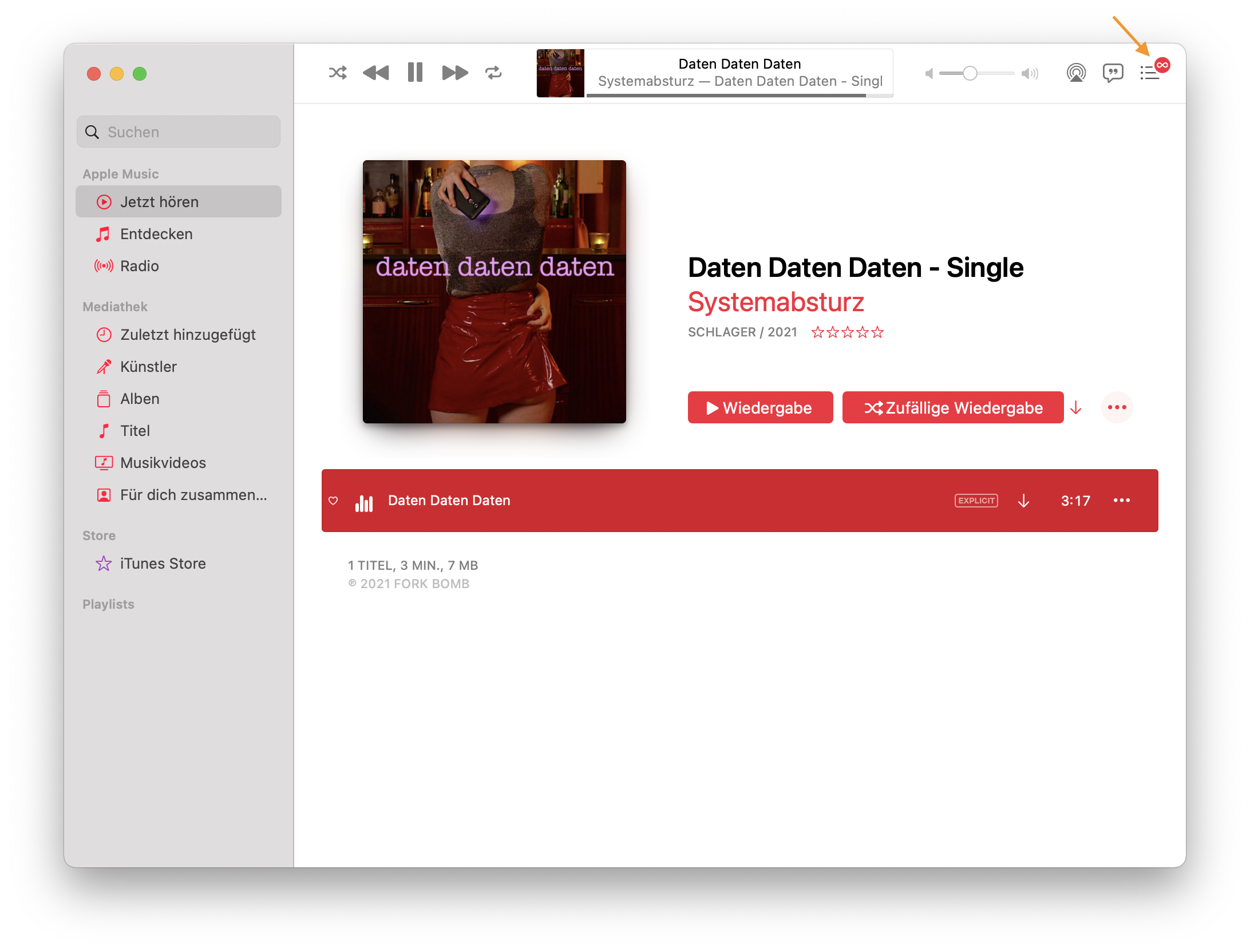The width and height of the screenshot is (1250, 952).
Task: Open the Up Next queue list
Action: coord(1149,73)
